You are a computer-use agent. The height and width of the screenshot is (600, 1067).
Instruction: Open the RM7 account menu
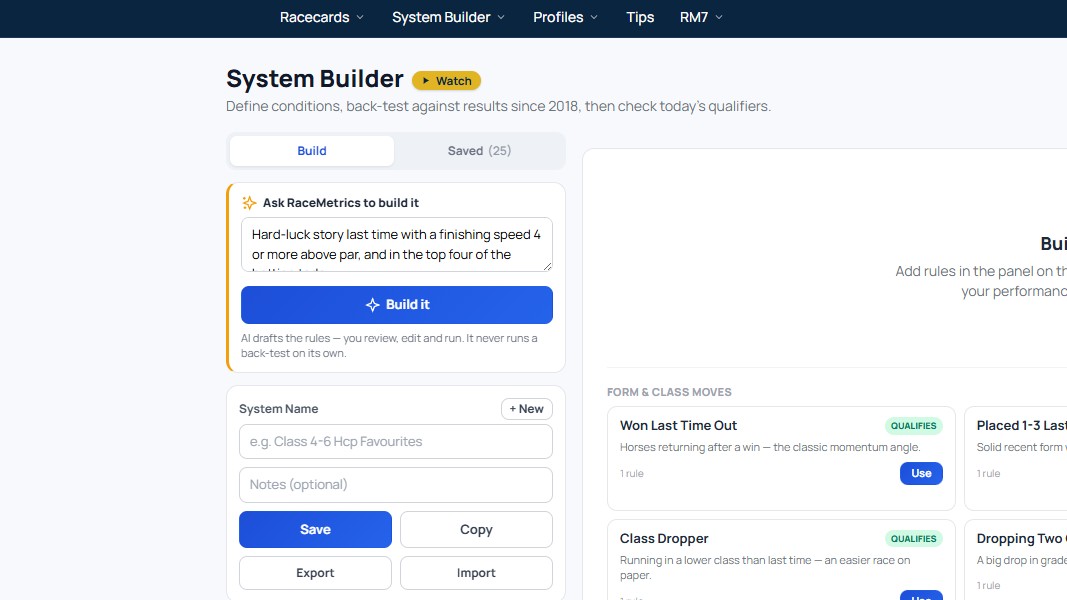pyautogui.click(x=701, y=18)
